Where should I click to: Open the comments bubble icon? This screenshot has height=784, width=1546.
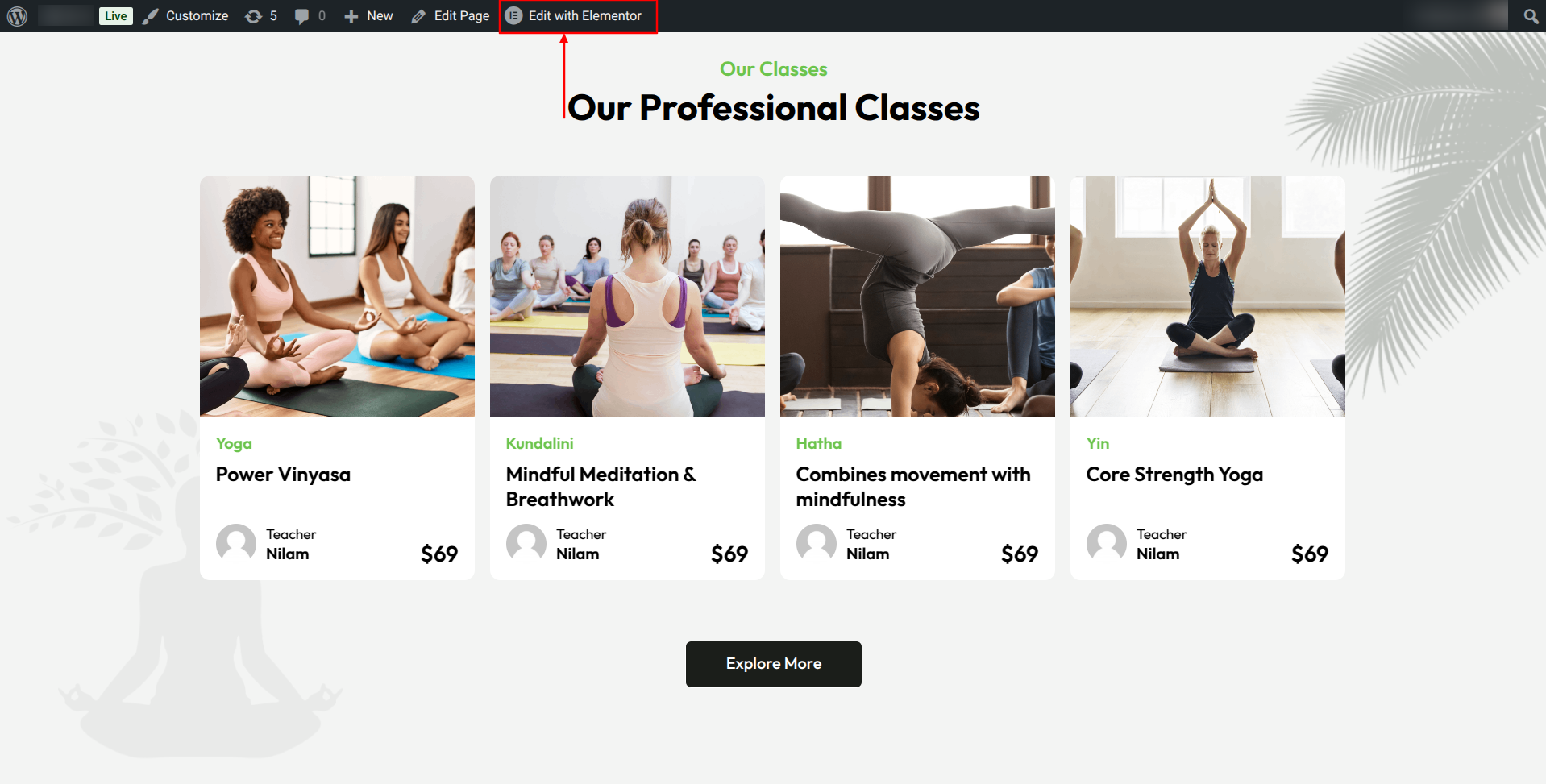coord(301,16)
